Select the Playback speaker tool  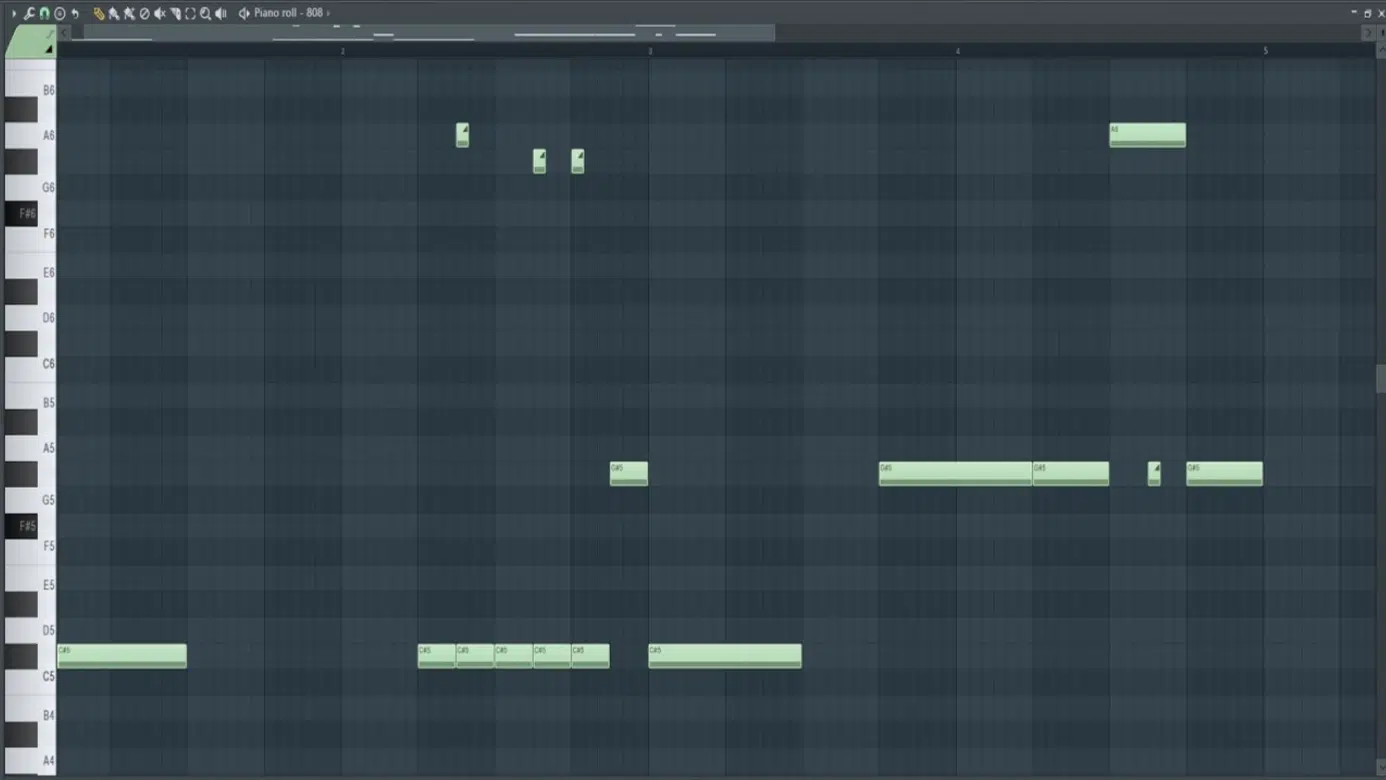point(221,13)
